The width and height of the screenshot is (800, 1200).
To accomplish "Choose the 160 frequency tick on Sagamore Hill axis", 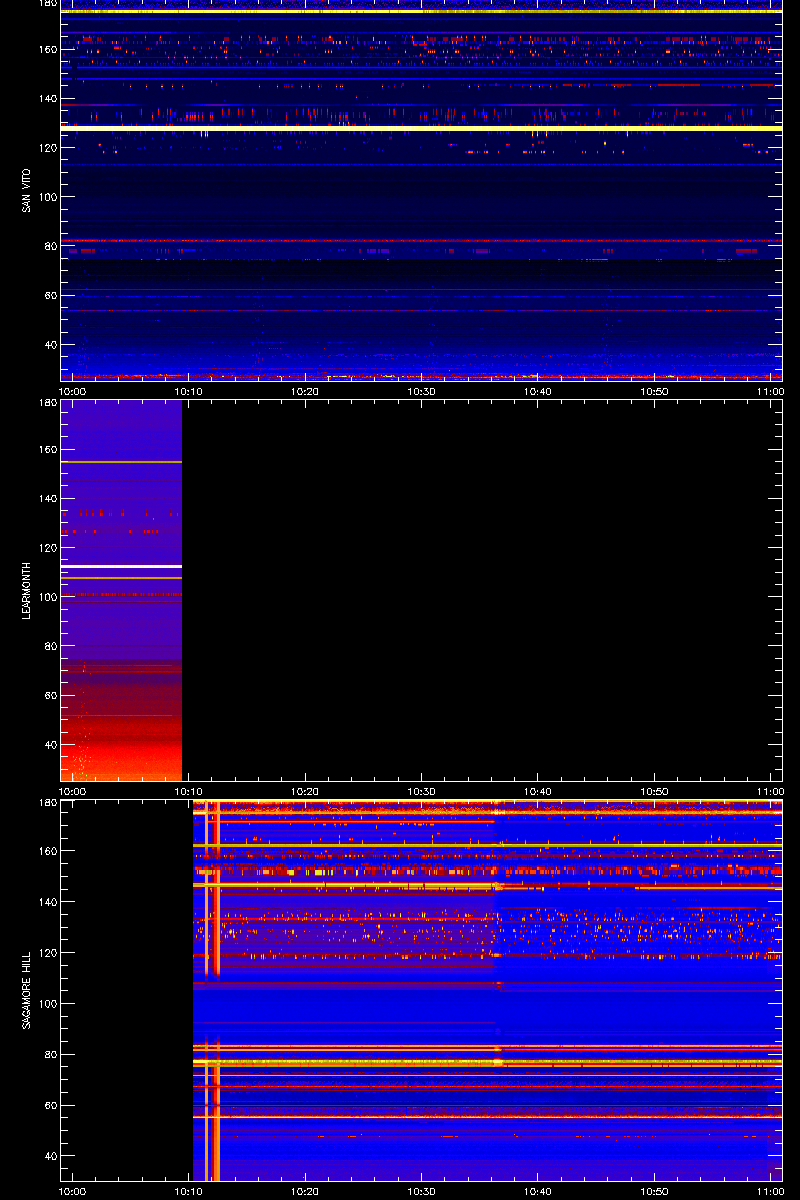I will click(46, 852).
